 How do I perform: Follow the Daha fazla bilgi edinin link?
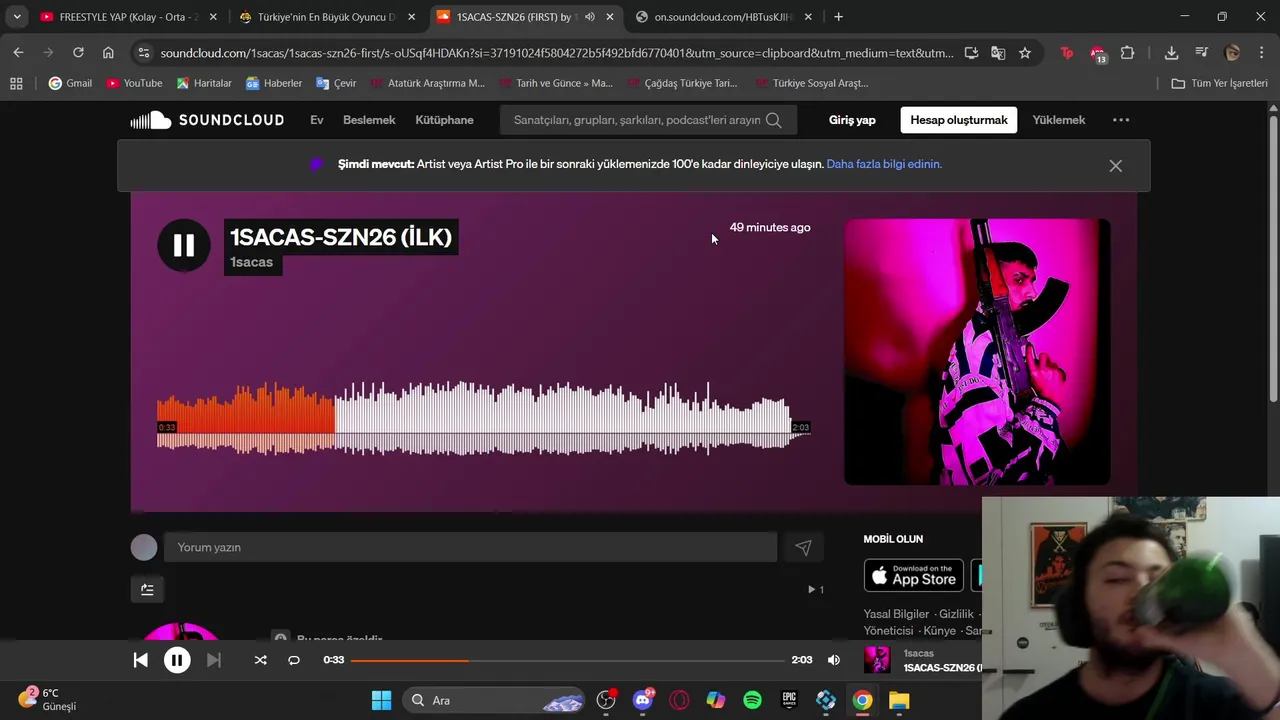pos(884,164)
